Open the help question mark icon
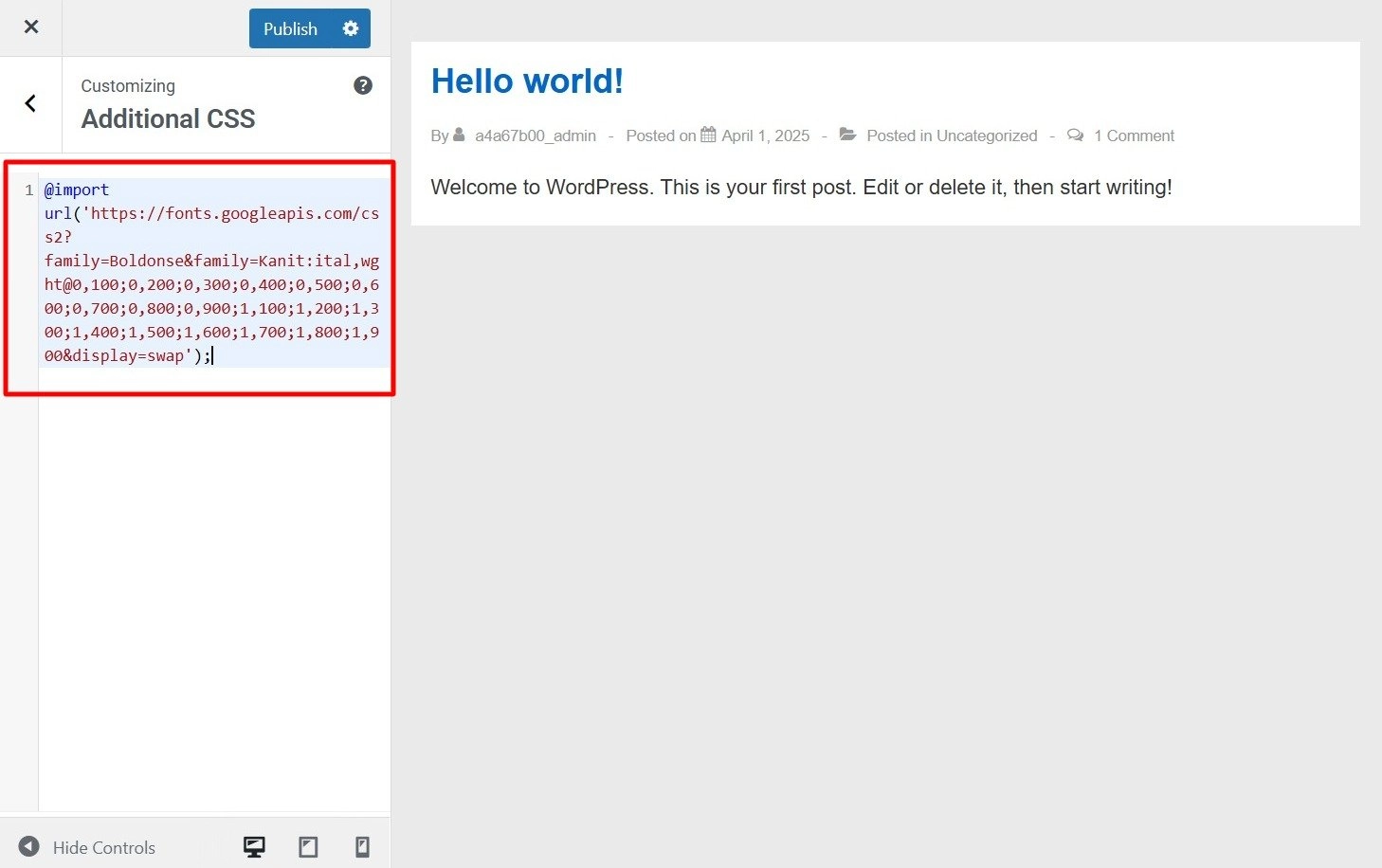This screenshot has height=868, width=1382. 363,85
